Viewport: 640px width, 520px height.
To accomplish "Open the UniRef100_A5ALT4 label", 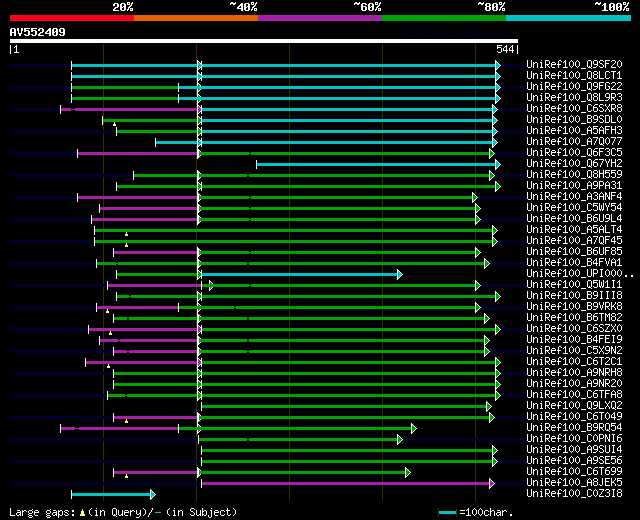I will tap(574, 230).
